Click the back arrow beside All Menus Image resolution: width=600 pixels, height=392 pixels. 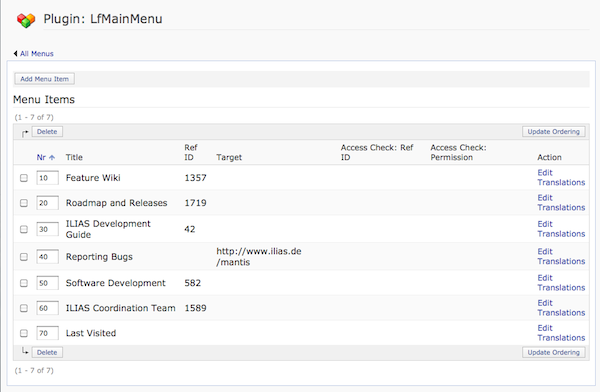[x=15, y=54]
